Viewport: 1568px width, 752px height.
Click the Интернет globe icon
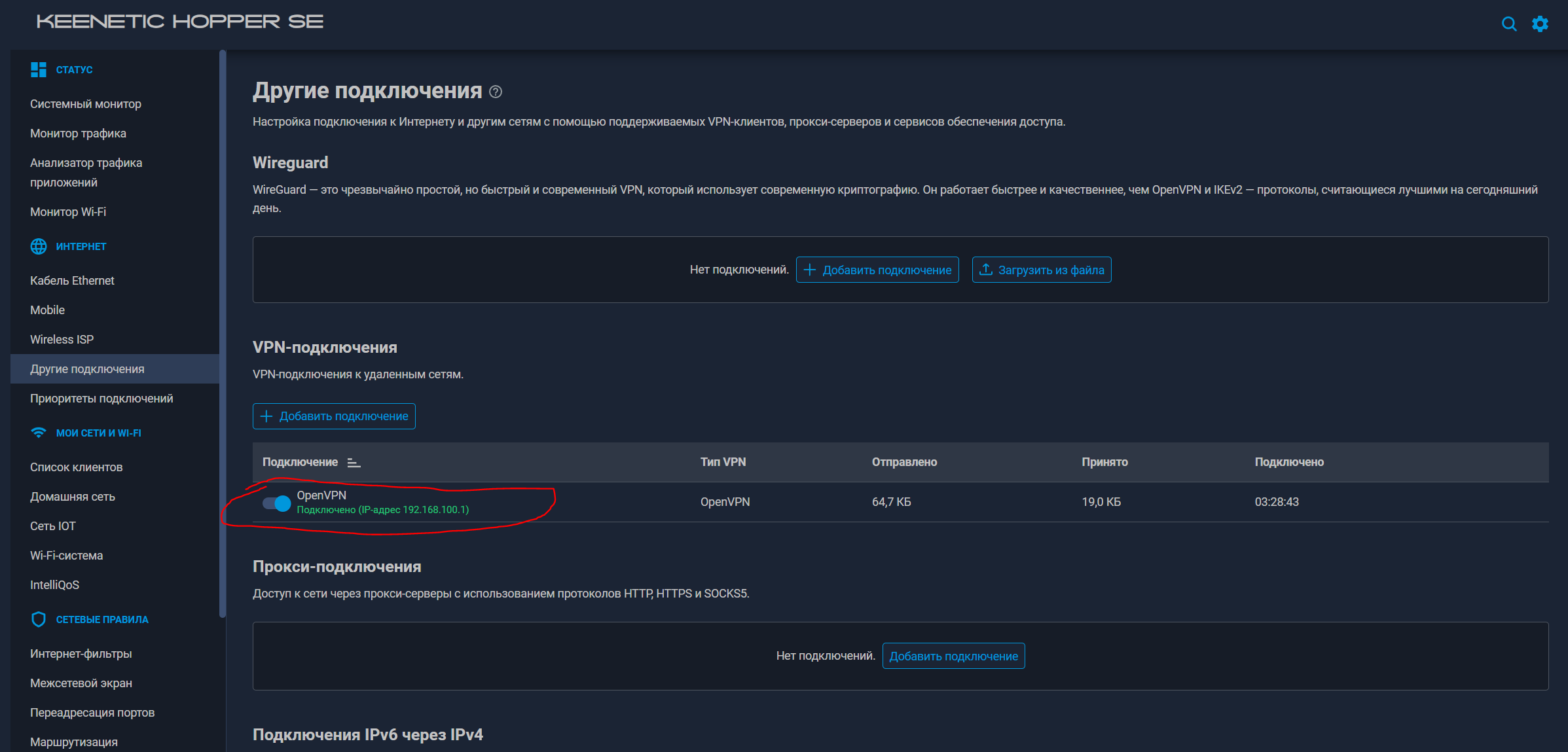coord(39,246)
